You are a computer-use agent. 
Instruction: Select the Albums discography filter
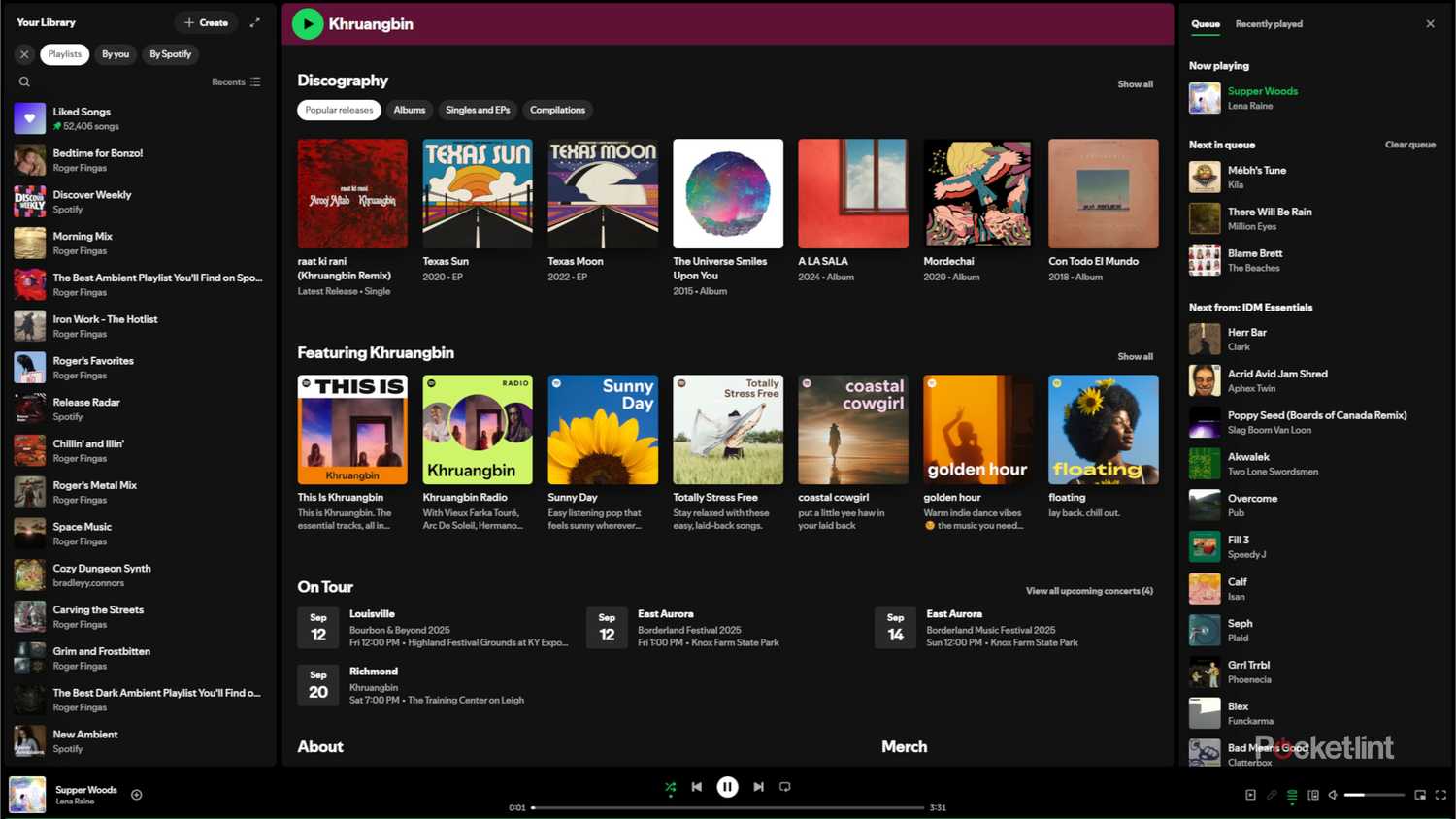(x=410, y=110)
